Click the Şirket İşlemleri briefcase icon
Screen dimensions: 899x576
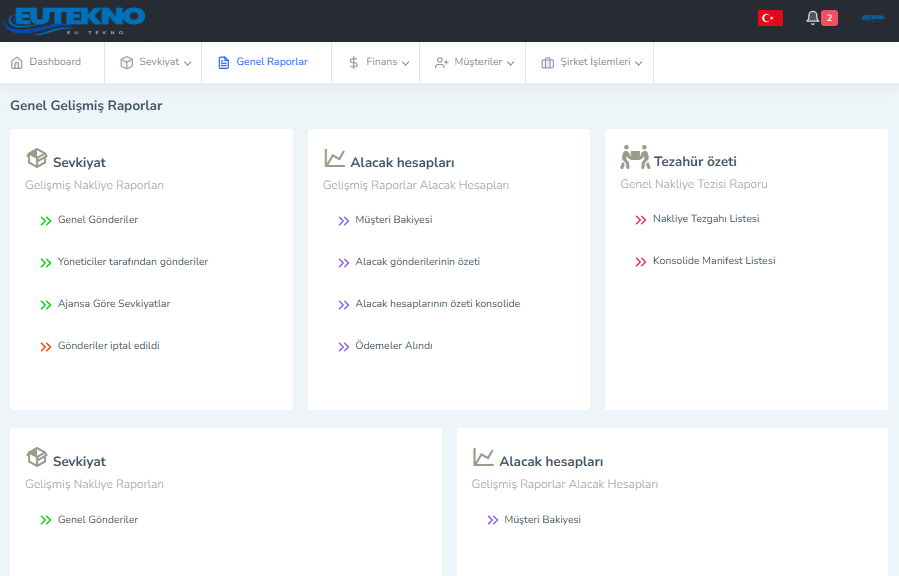coord(548,62)
